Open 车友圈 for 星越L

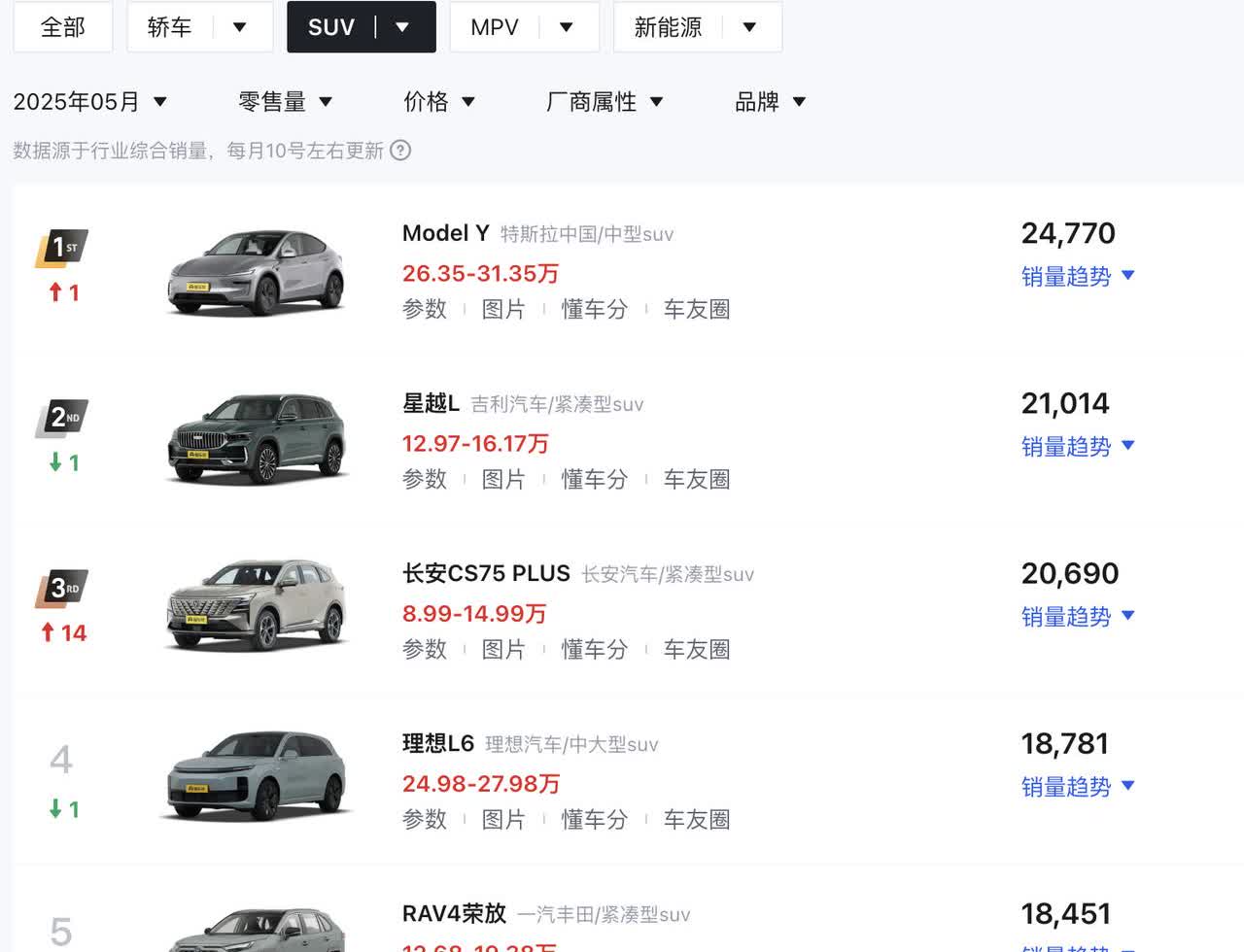(697, 479)
